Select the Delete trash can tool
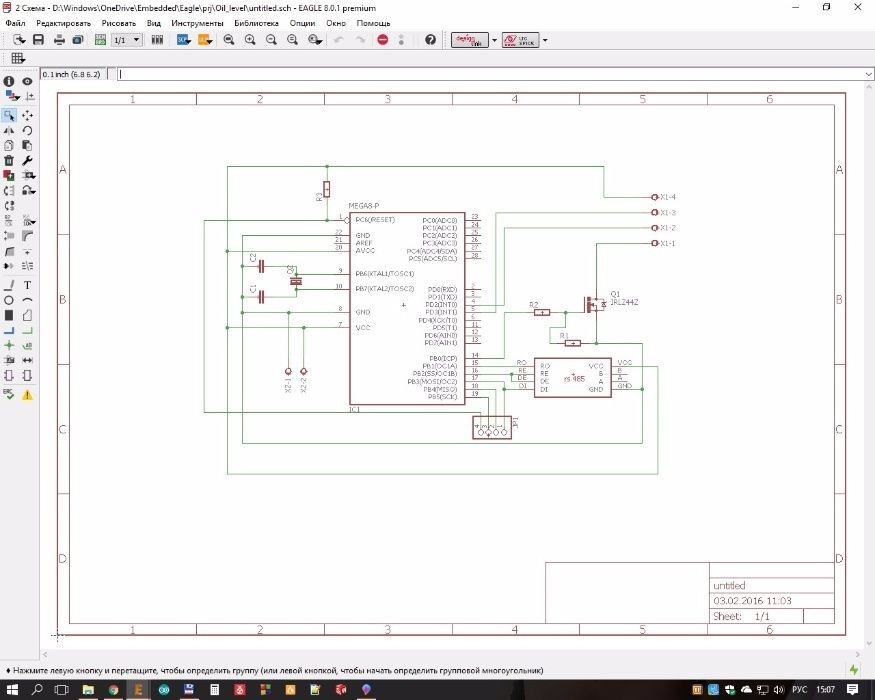Screen dimensions: 875x700 pyautogui.click(x=9, y=161)
